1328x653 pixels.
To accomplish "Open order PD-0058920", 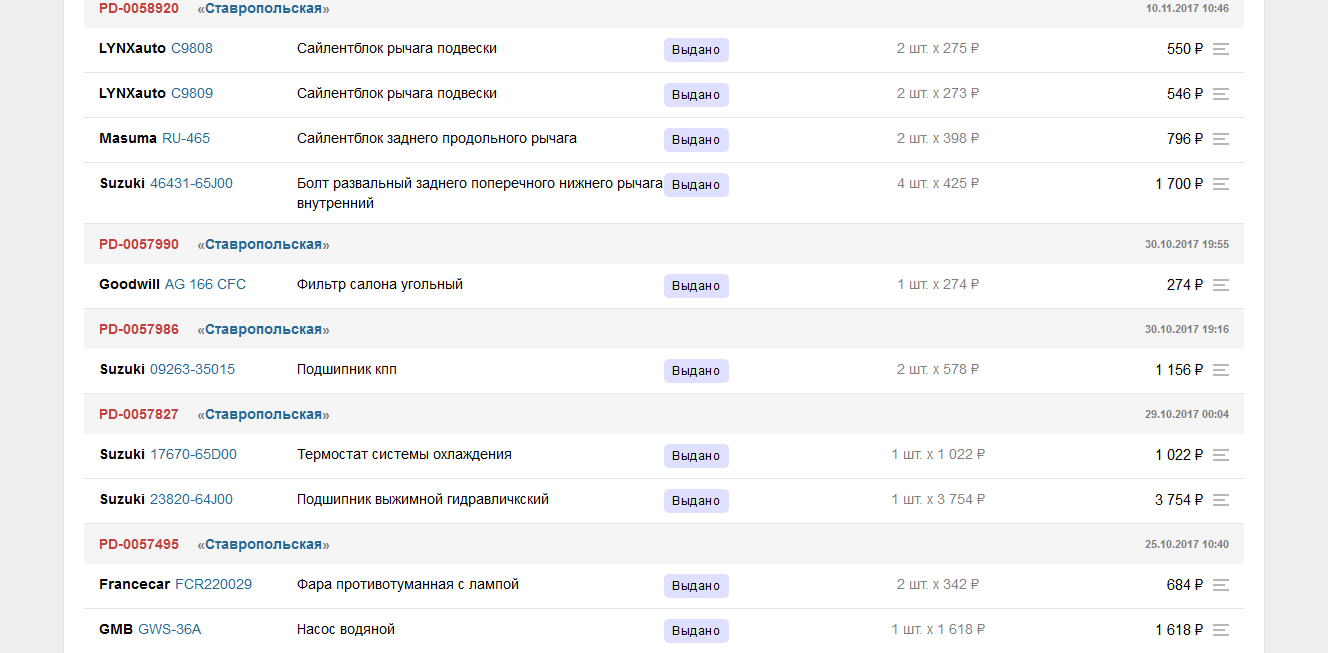I will tap(139, 8).
